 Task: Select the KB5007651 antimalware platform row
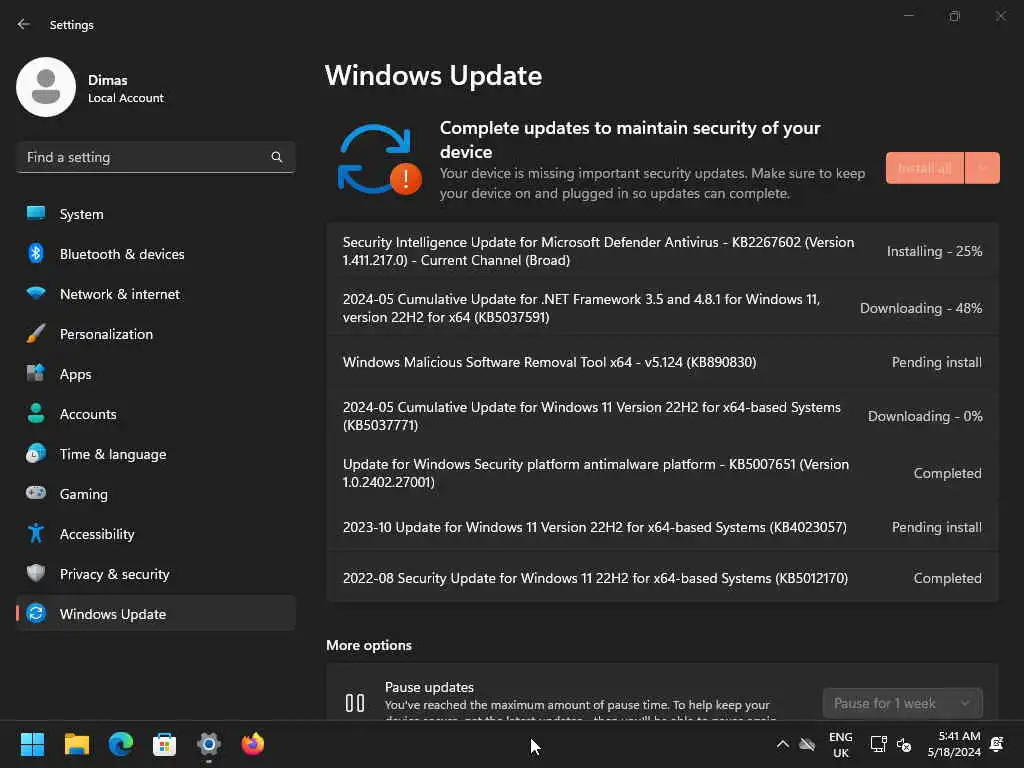pyautogui.click(x=662, y=473)
